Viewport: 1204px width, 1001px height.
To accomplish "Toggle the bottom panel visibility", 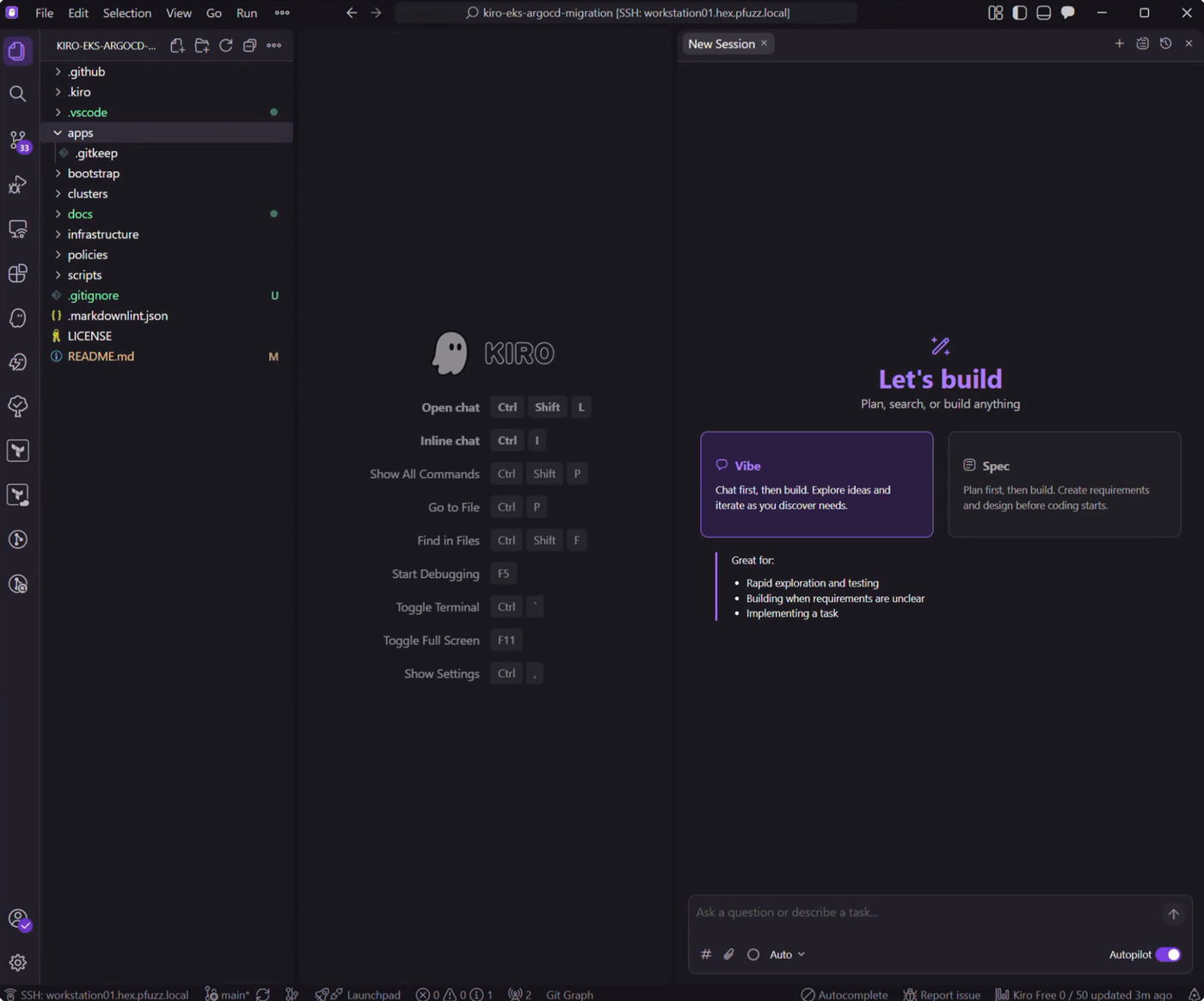I will [x=1044, y=13].
